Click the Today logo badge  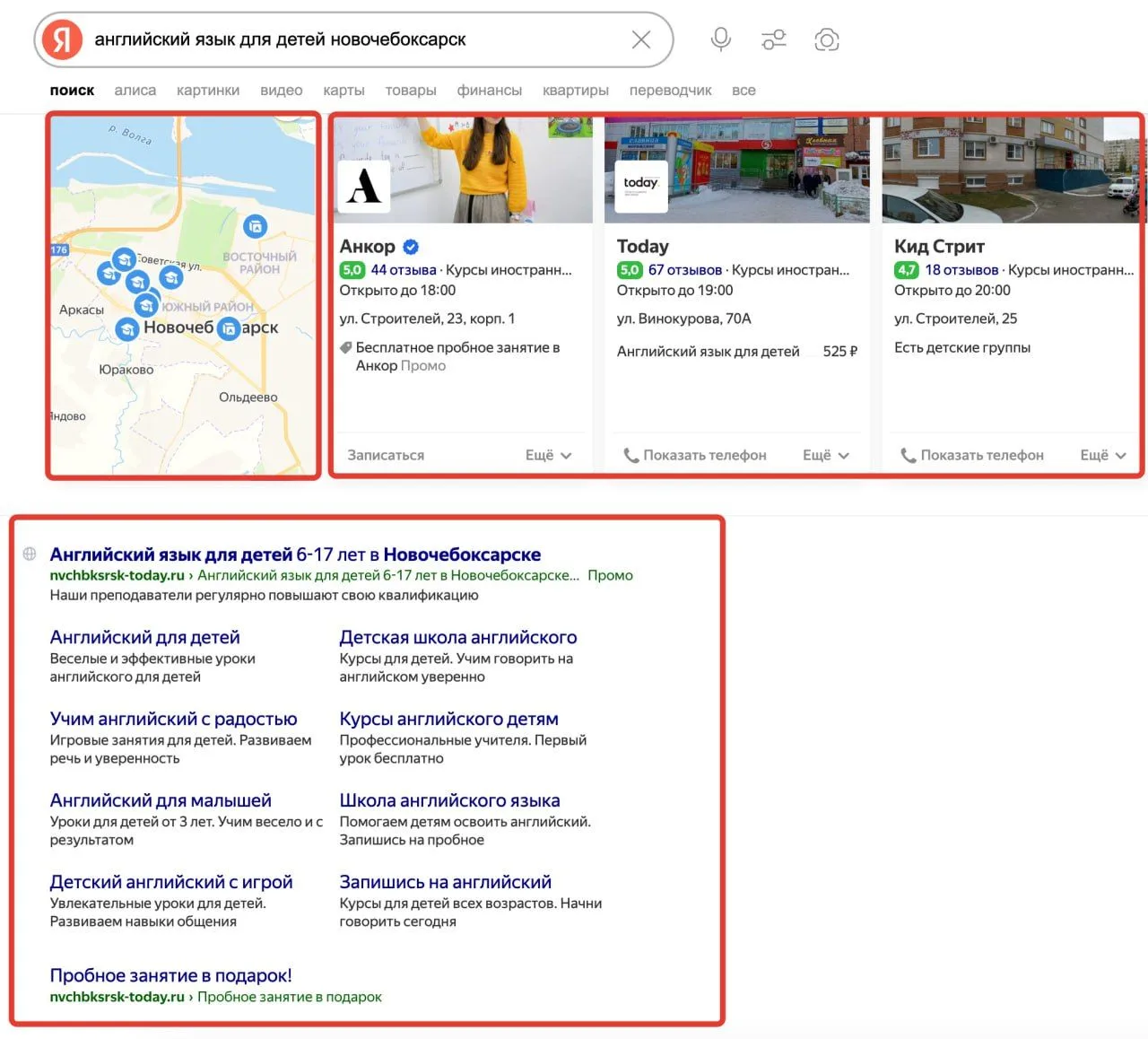pyautogui.click(x=641, y=186)
